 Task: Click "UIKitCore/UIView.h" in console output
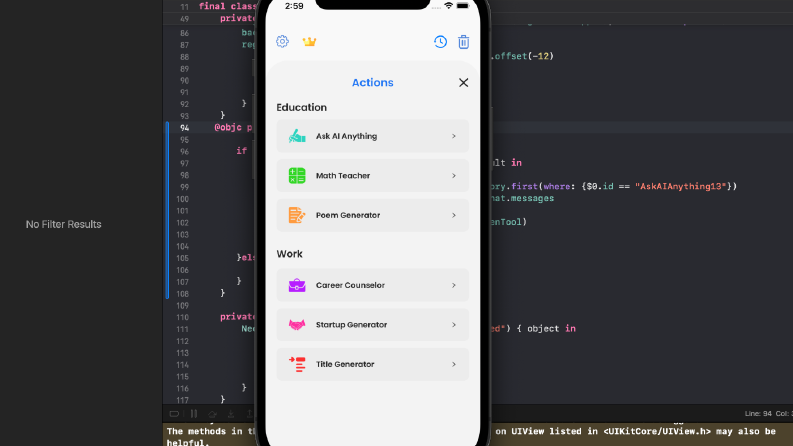pos(656,431)
